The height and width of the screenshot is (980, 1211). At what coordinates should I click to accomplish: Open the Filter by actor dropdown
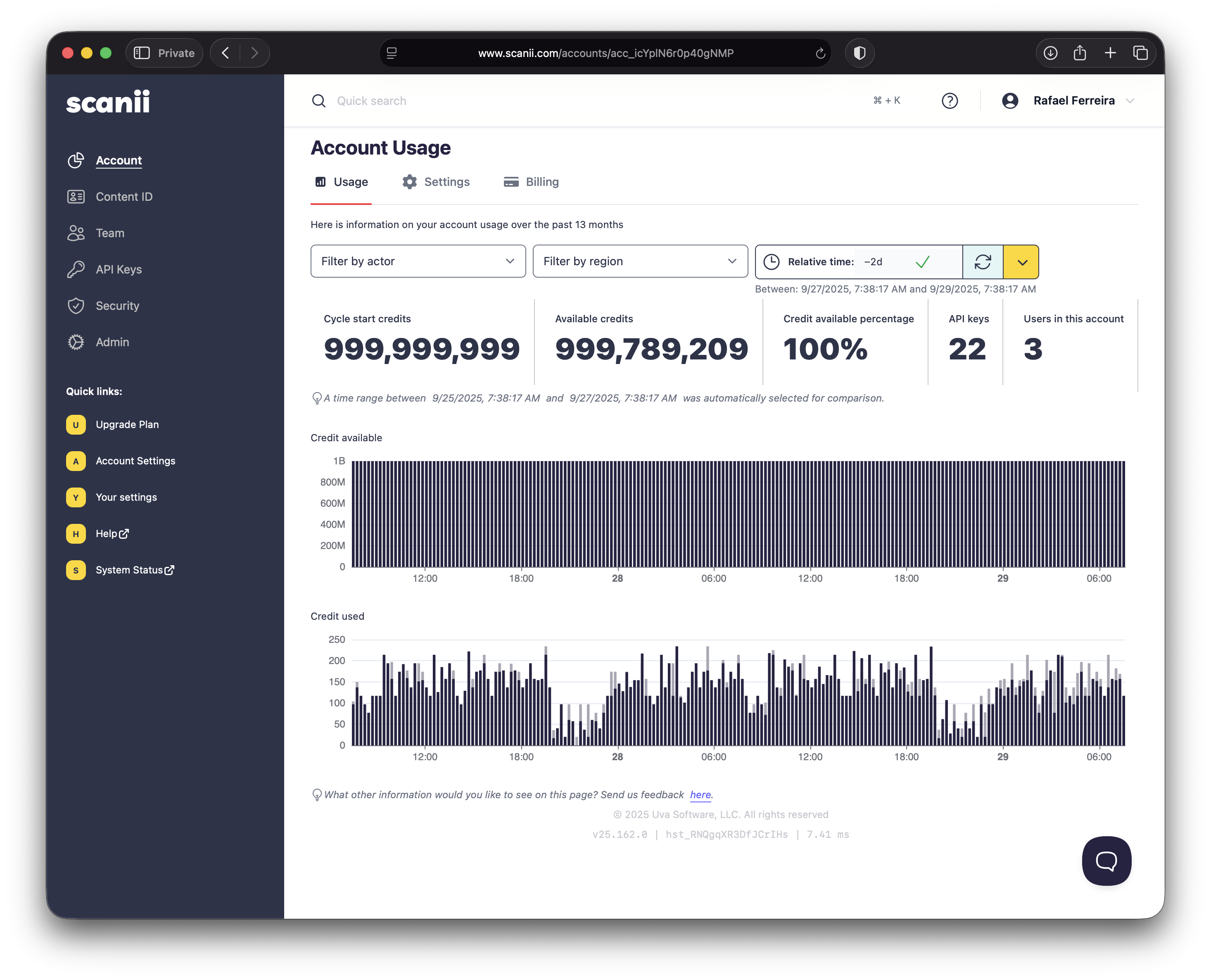click(418, 261)
